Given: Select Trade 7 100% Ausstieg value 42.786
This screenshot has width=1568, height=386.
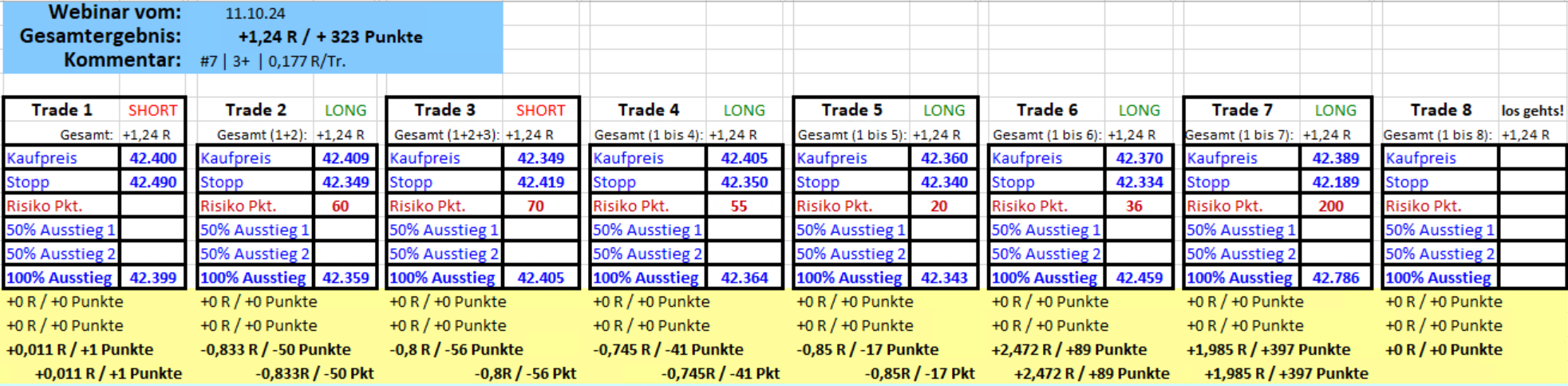Looking at the screenshot, I should [x=1335, y=278].
